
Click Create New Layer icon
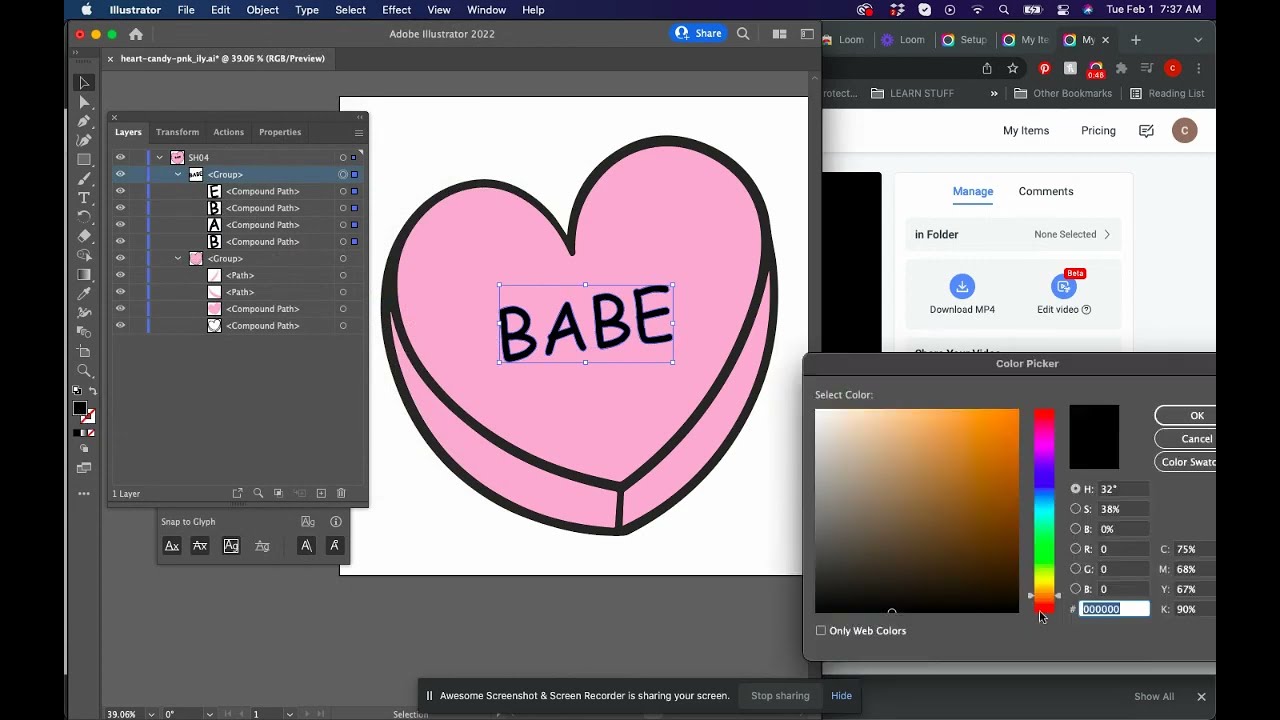coord(321,493)
